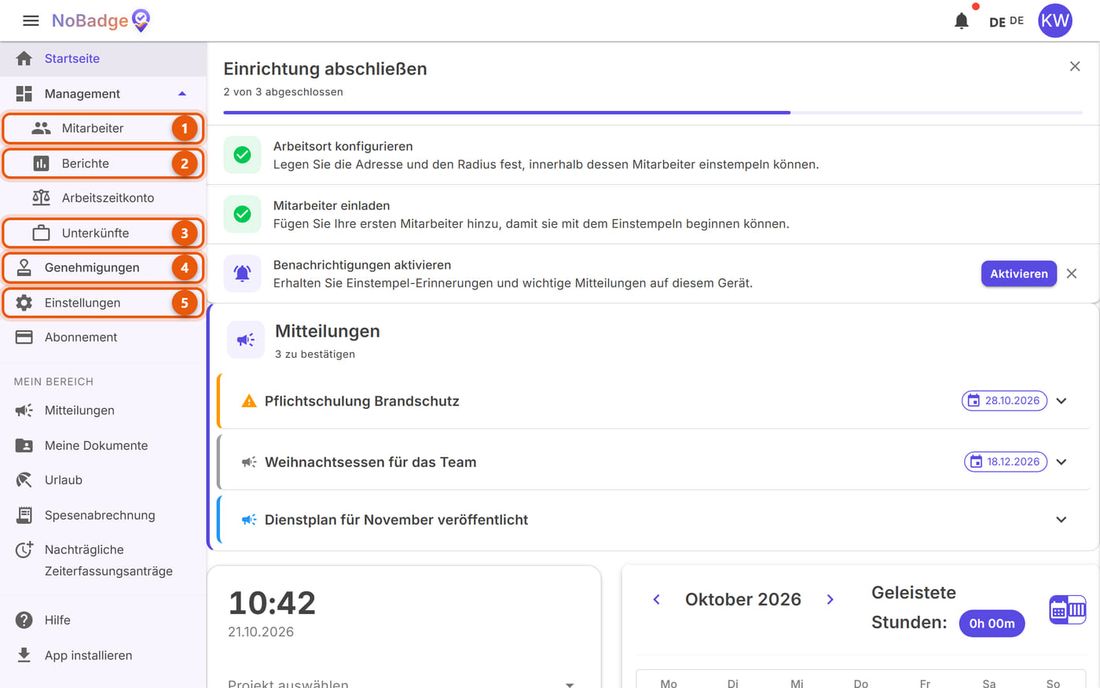Click the Abonnement credit card icon
Screen dimensions: 1100x688
coord(24,337)
